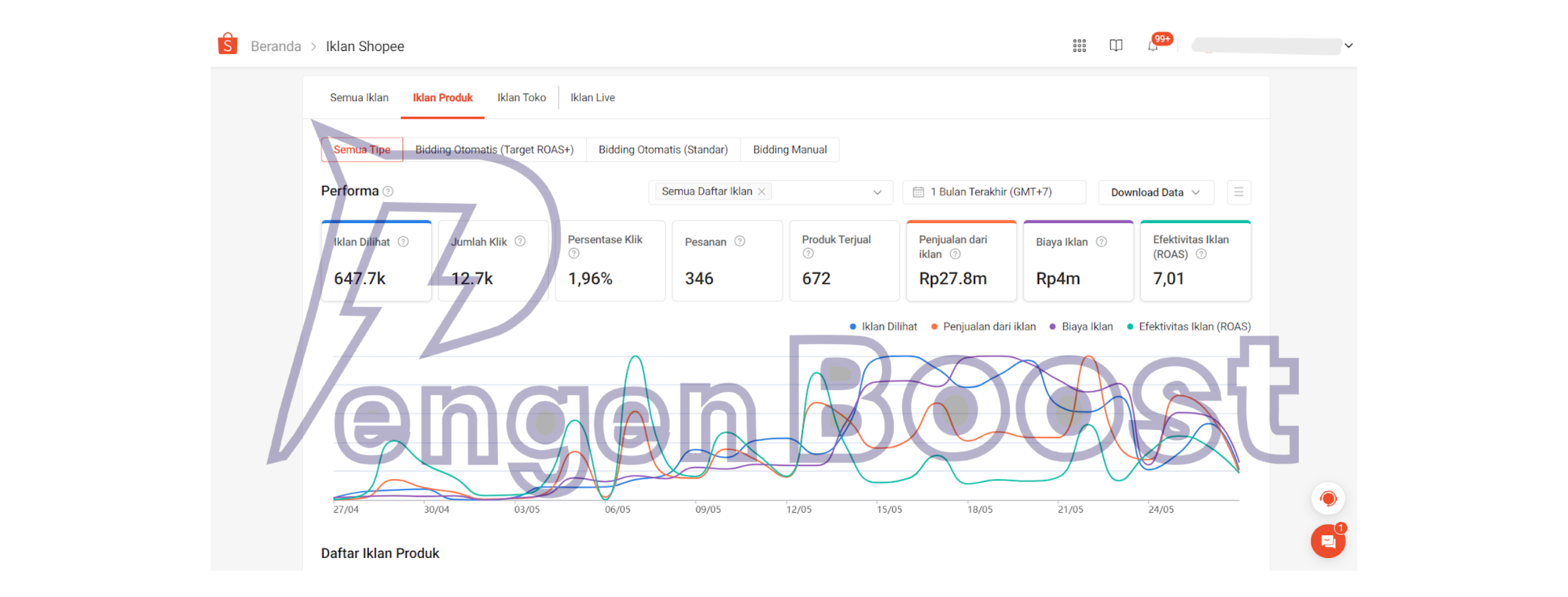Screen dimensions: 1568x597
Task: Toggle the Efektivitas Iklan (ROAS) metric card
Action: click(1194, 261)
